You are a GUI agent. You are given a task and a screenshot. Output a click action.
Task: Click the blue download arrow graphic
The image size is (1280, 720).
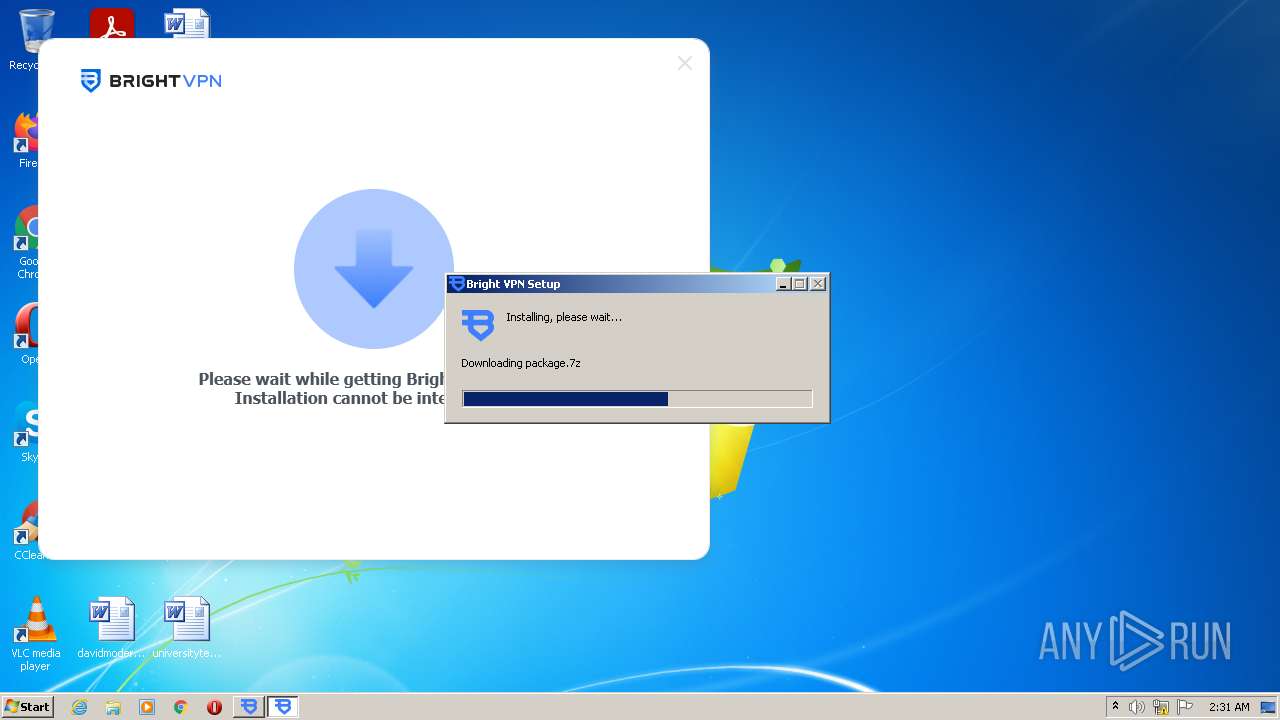374,268
